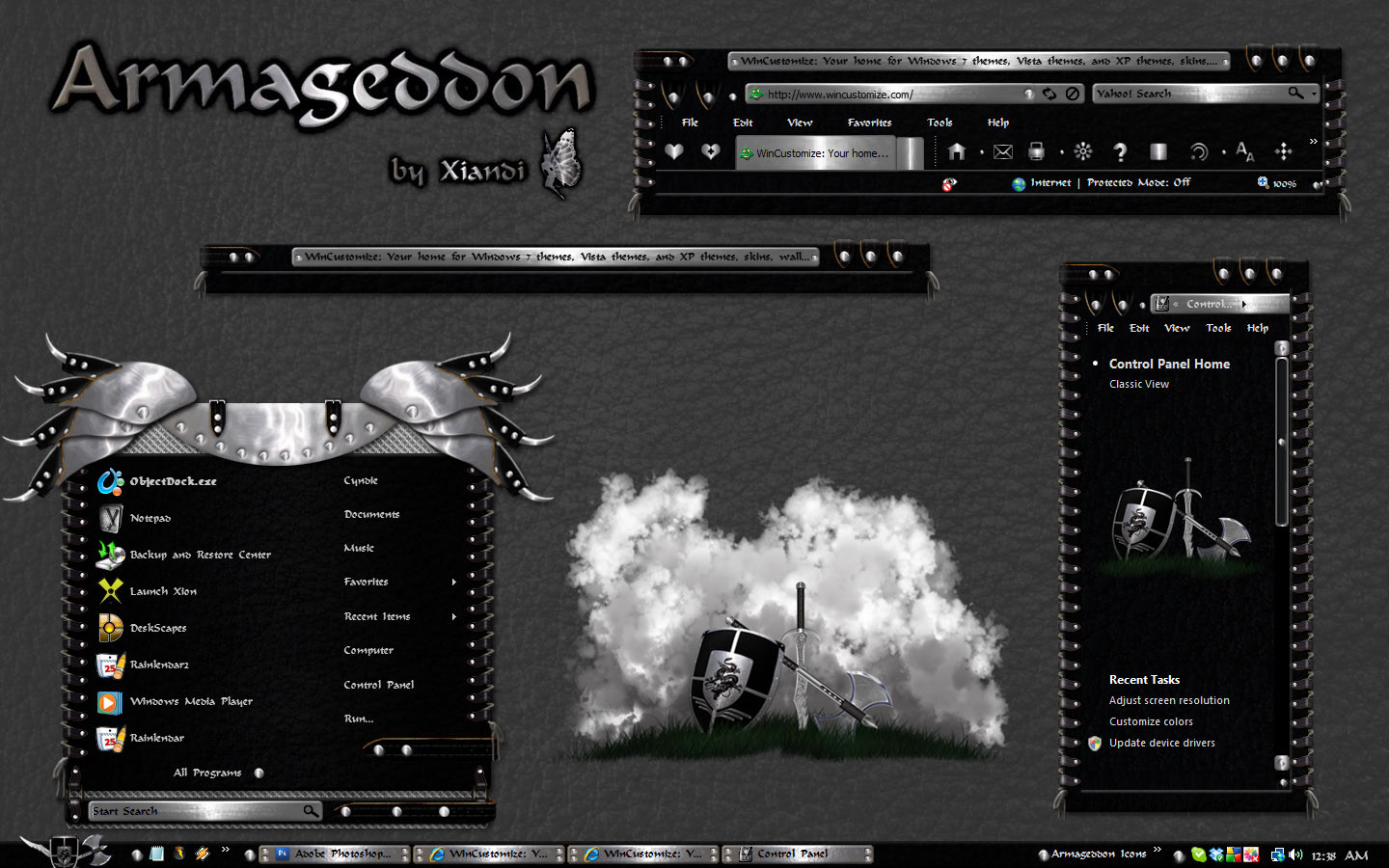Click the Windows Media Player icon

point(111,701)
